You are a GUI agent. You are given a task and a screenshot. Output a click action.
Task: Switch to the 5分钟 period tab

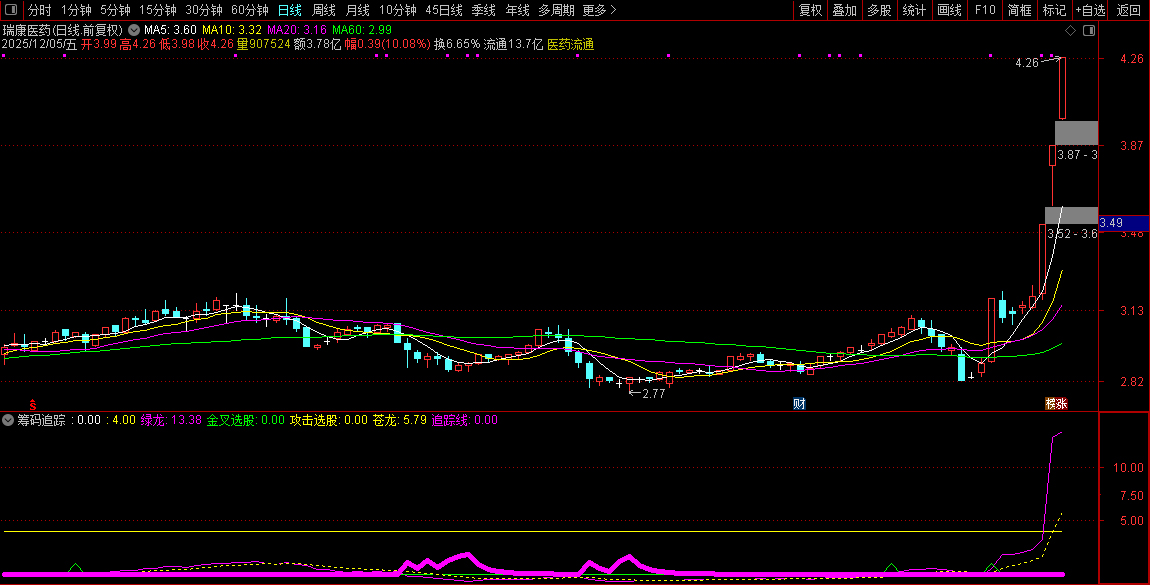(115, 10)
